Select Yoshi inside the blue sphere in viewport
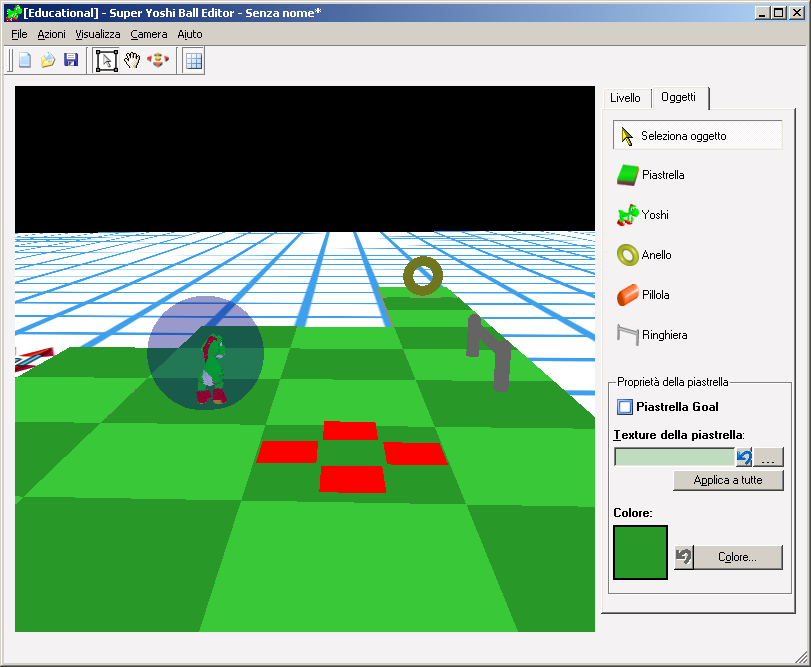811x667 pixels. (x=212, y=369)
